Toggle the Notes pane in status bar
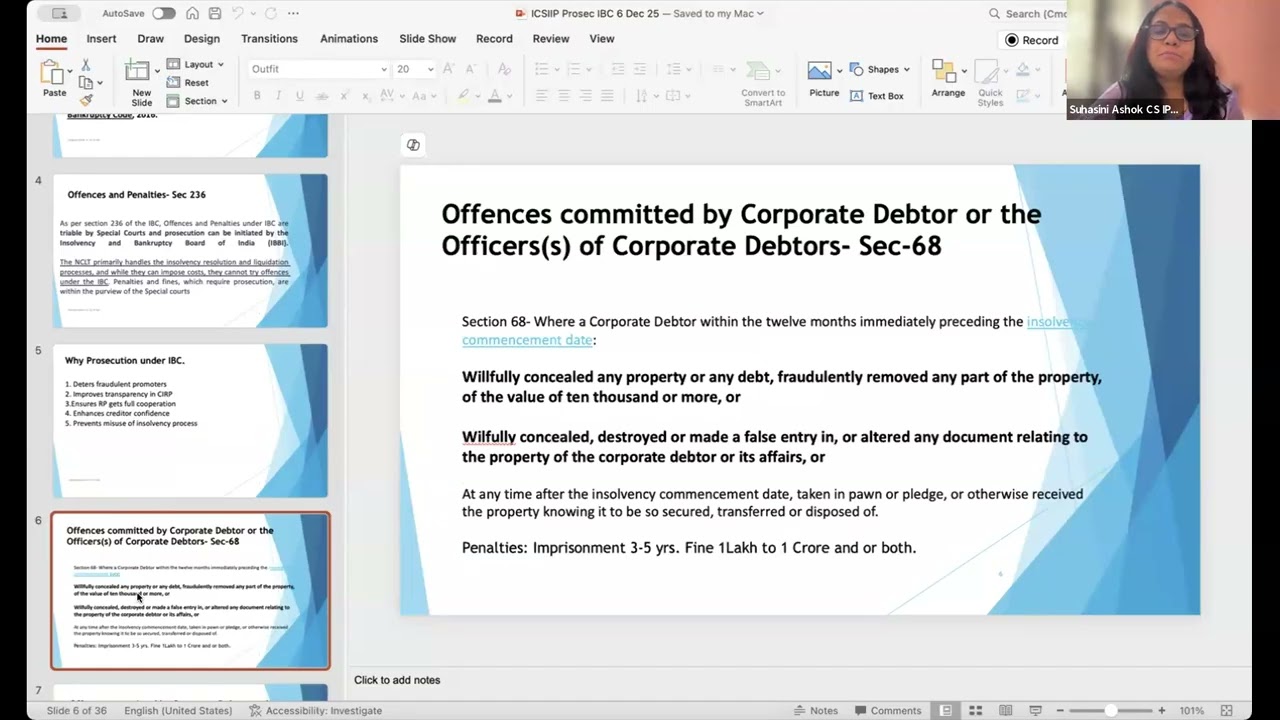 click(x=816, y=711)
